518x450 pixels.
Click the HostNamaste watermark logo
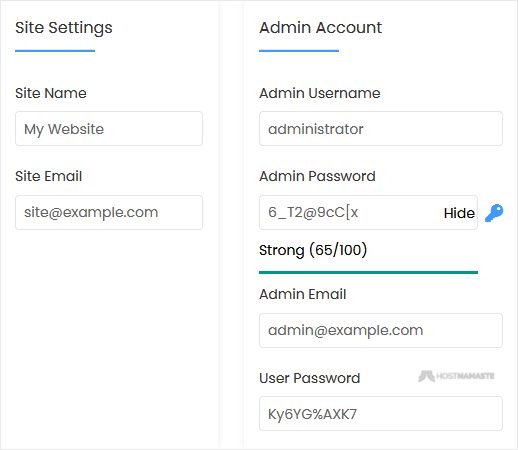point(456,376)
